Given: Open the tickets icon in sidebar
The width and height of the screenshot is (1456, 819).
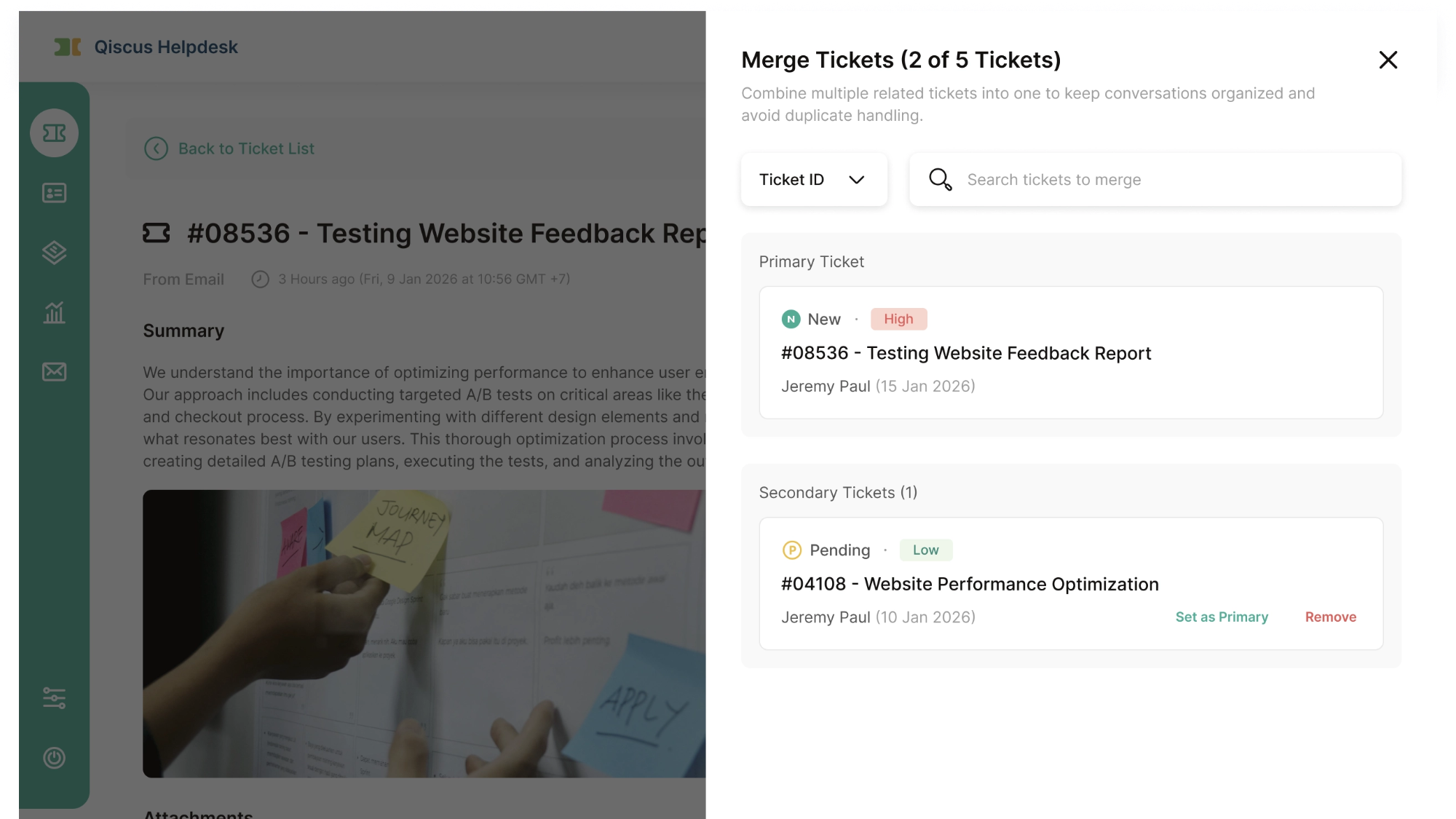Looking at the screenshot, I should (54, 133).
